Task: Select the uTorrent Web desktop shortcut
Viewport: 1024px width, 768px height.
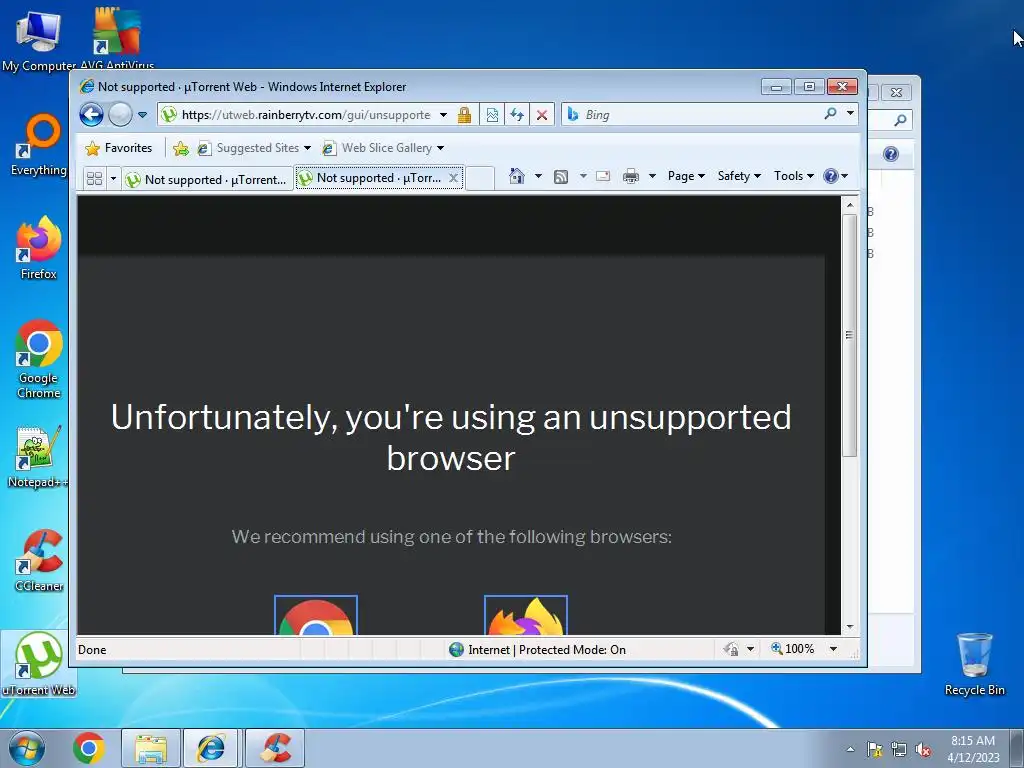Action: pyautogui.click(x=39, y=664)
